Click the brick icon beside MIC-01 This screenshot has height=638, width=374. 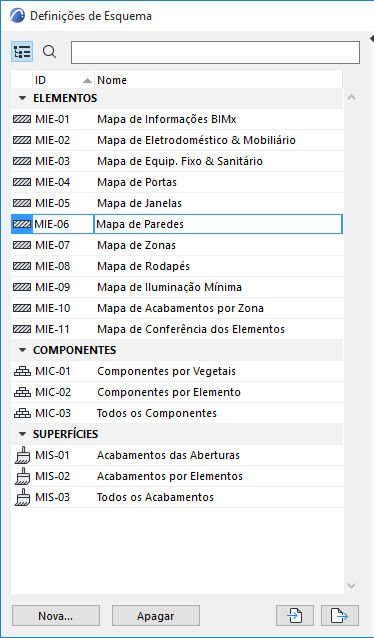coord(22,371)
